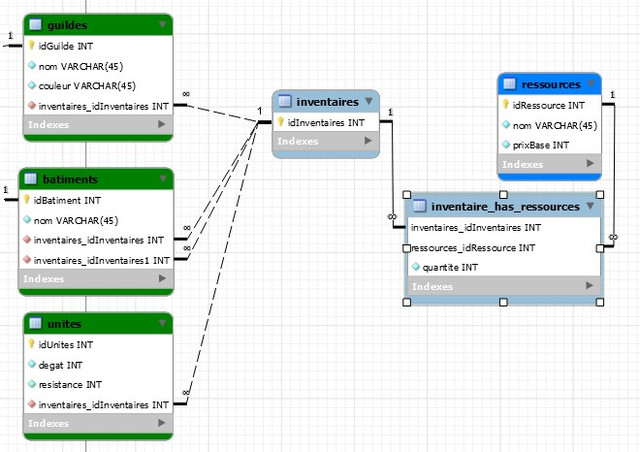640x452 pixels.
Task: Collapse the unites table header arrow
Action: (162, 323)
